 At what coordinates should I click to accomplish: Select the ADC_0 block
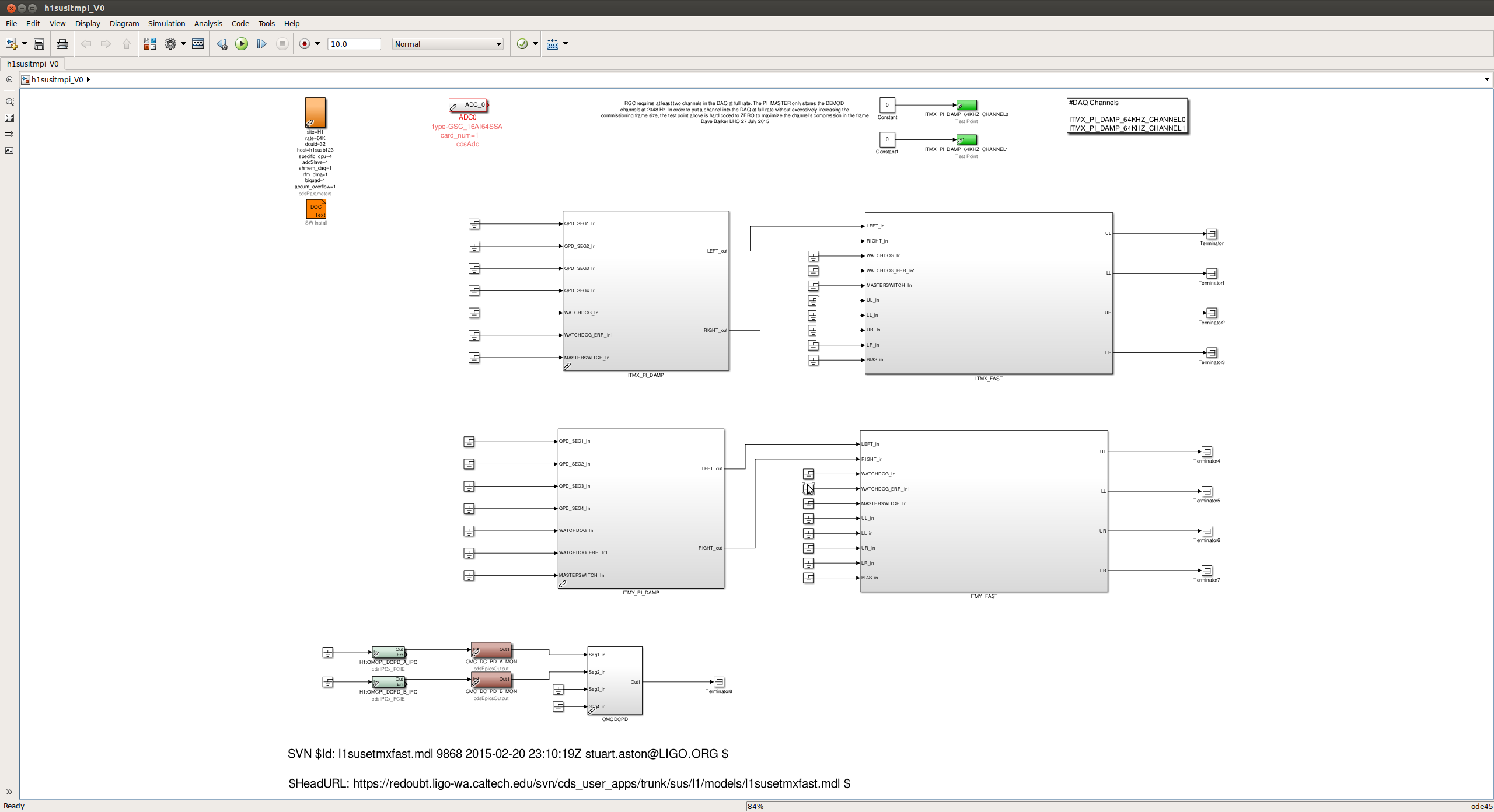[468, 105]
